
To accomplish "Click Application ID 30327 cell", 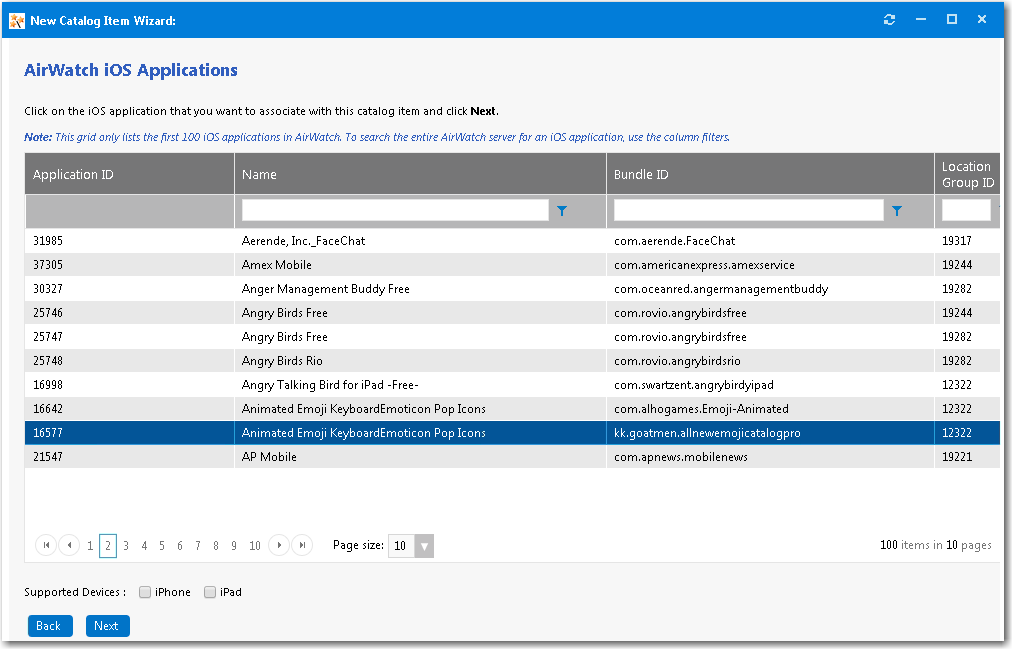I will (x=48, y=288).
